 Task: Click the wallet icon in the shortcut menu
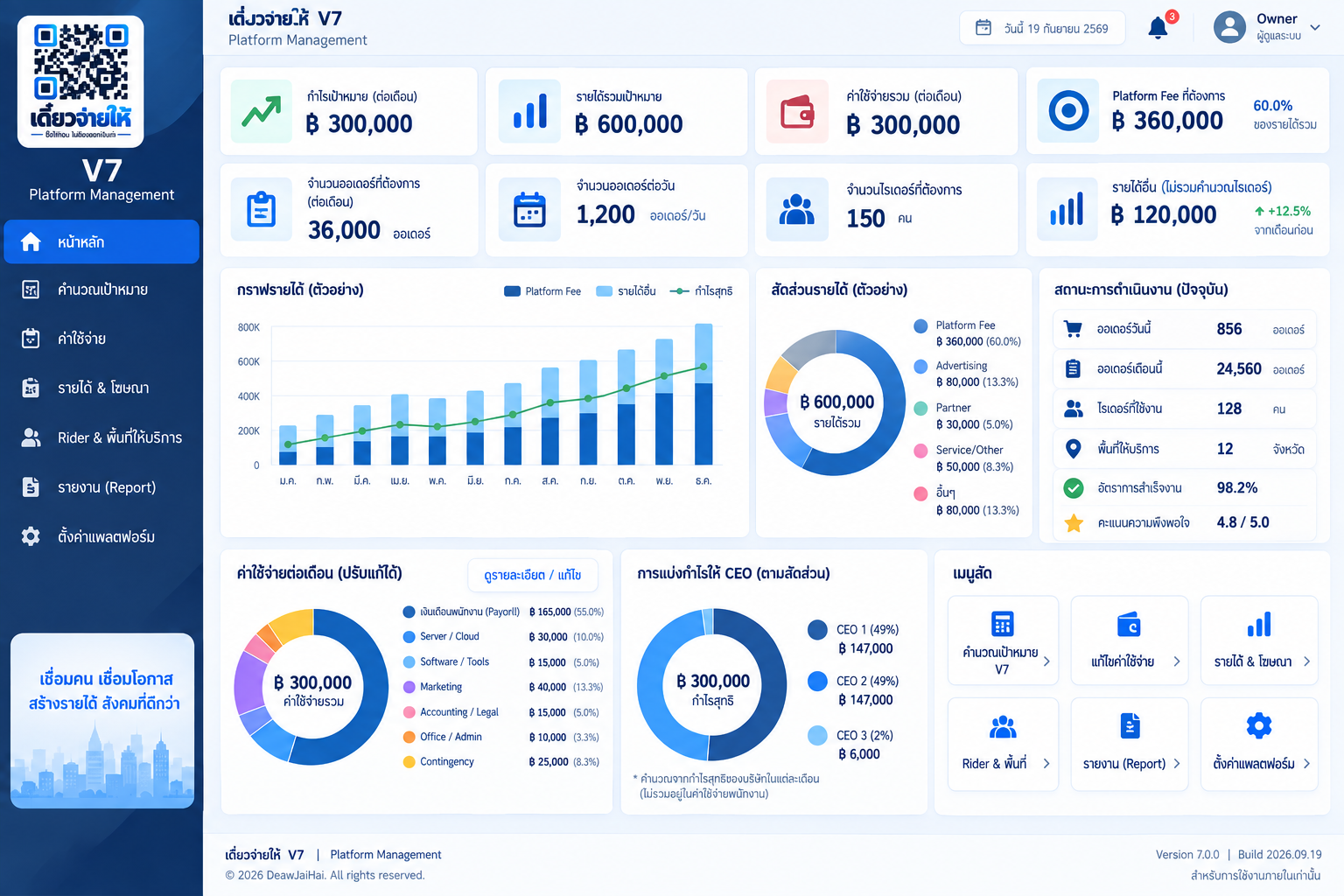coord(1129,625)
